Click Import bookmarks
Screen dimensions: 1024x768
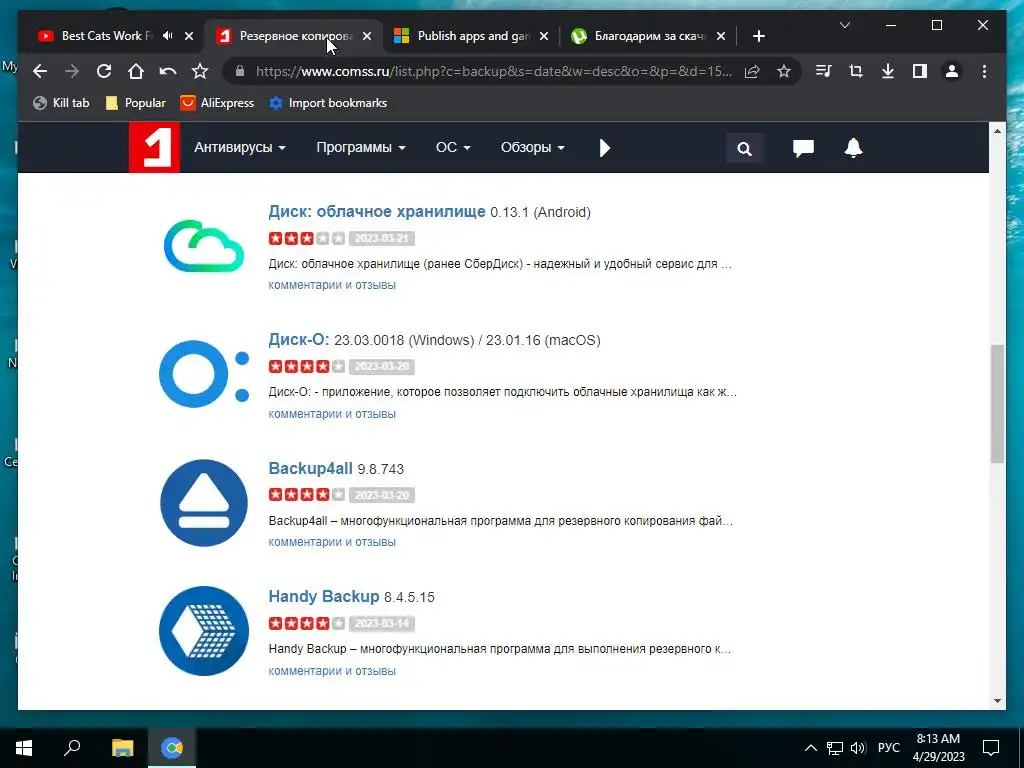(328, 103)
